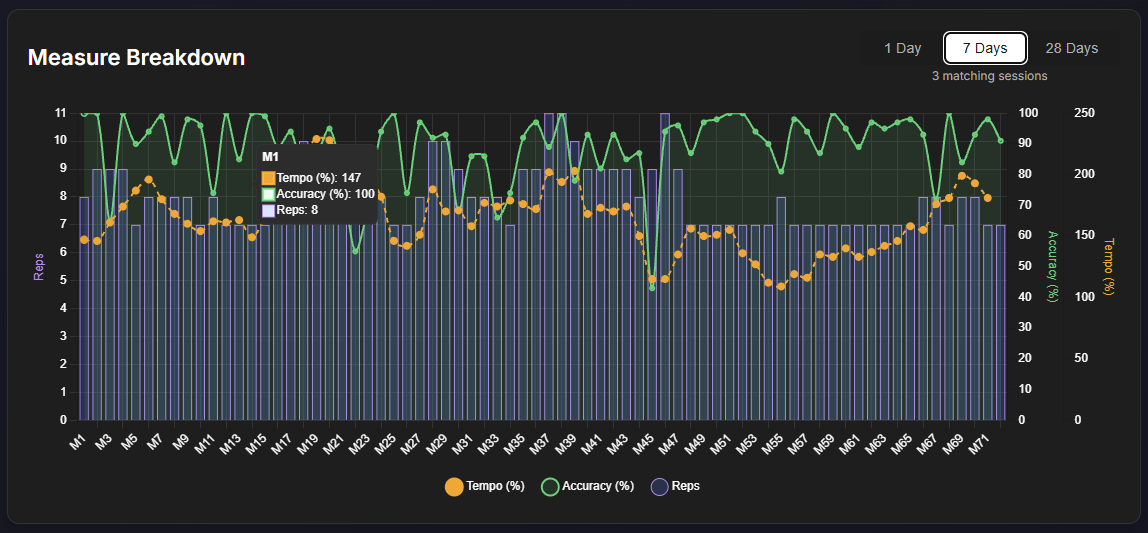Screen dimensions: 1148x533
Task: Click the Measure Breakdown heading
Action: (x=136, y=57)
